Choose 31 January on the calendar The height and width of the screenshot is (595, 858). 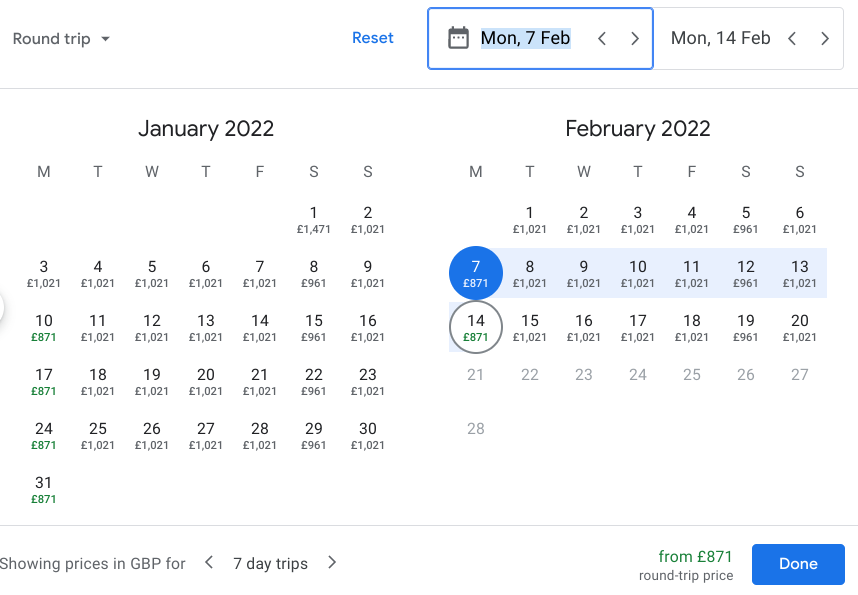pyautogui.click(x=44, y=489)
